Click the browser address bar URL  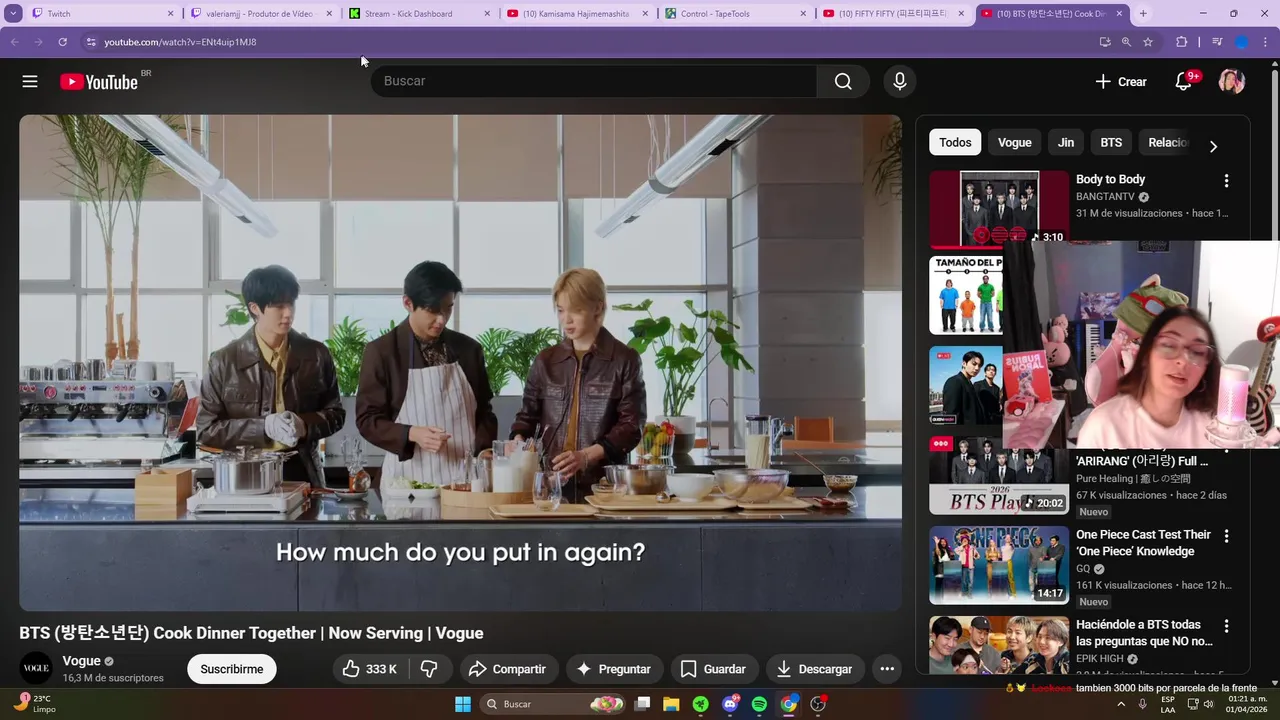(x=180, y=42)
